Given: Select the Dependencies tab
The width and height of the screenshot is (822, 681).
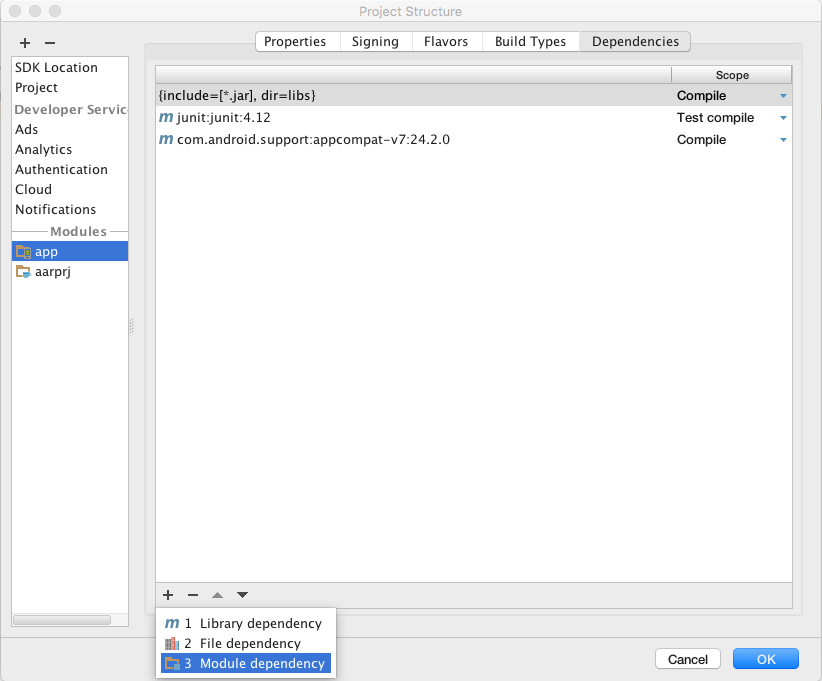Looking at the screenshot, I should 635,41.
